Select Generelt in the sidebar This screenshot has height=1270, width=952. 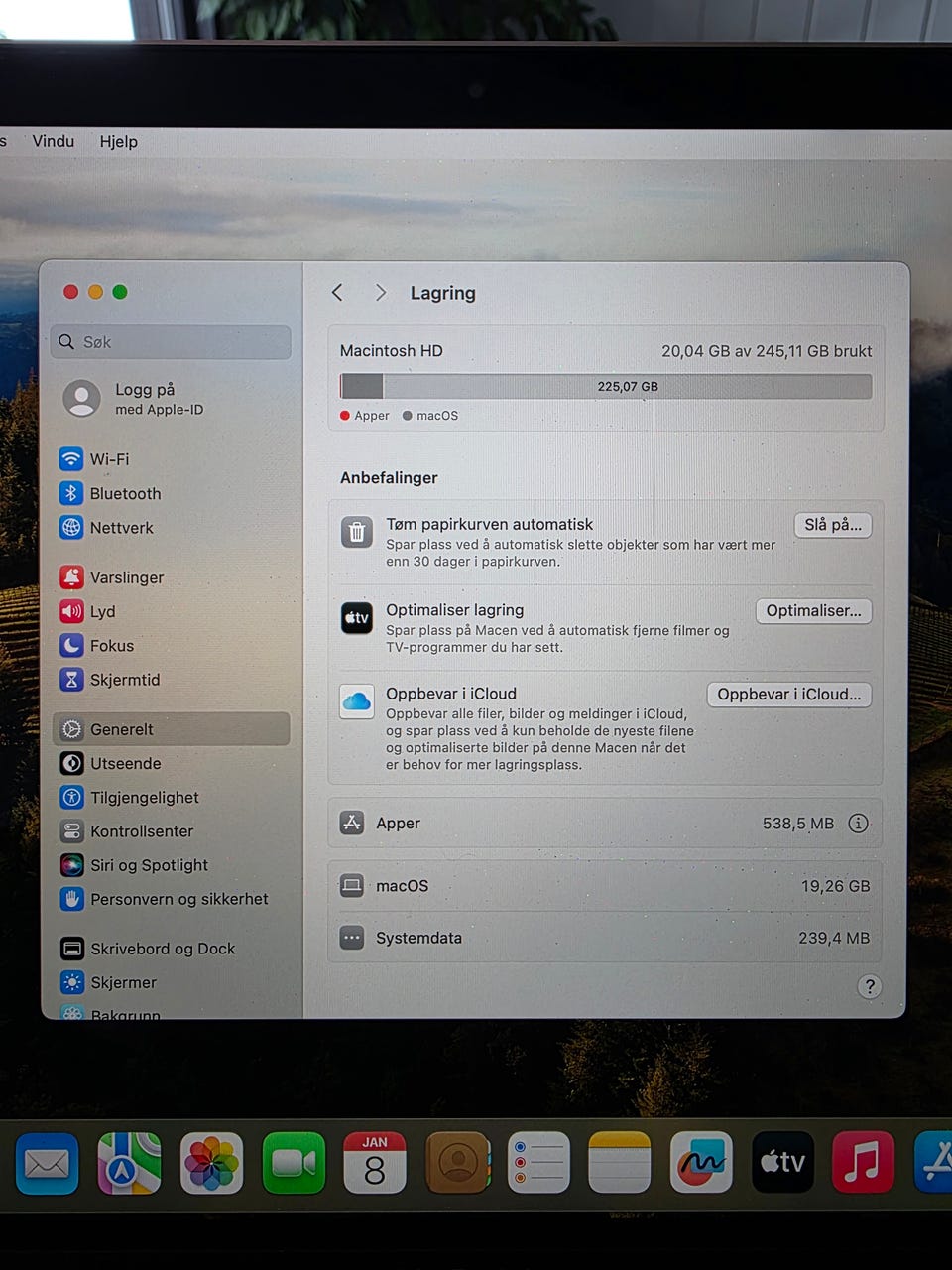171,729
